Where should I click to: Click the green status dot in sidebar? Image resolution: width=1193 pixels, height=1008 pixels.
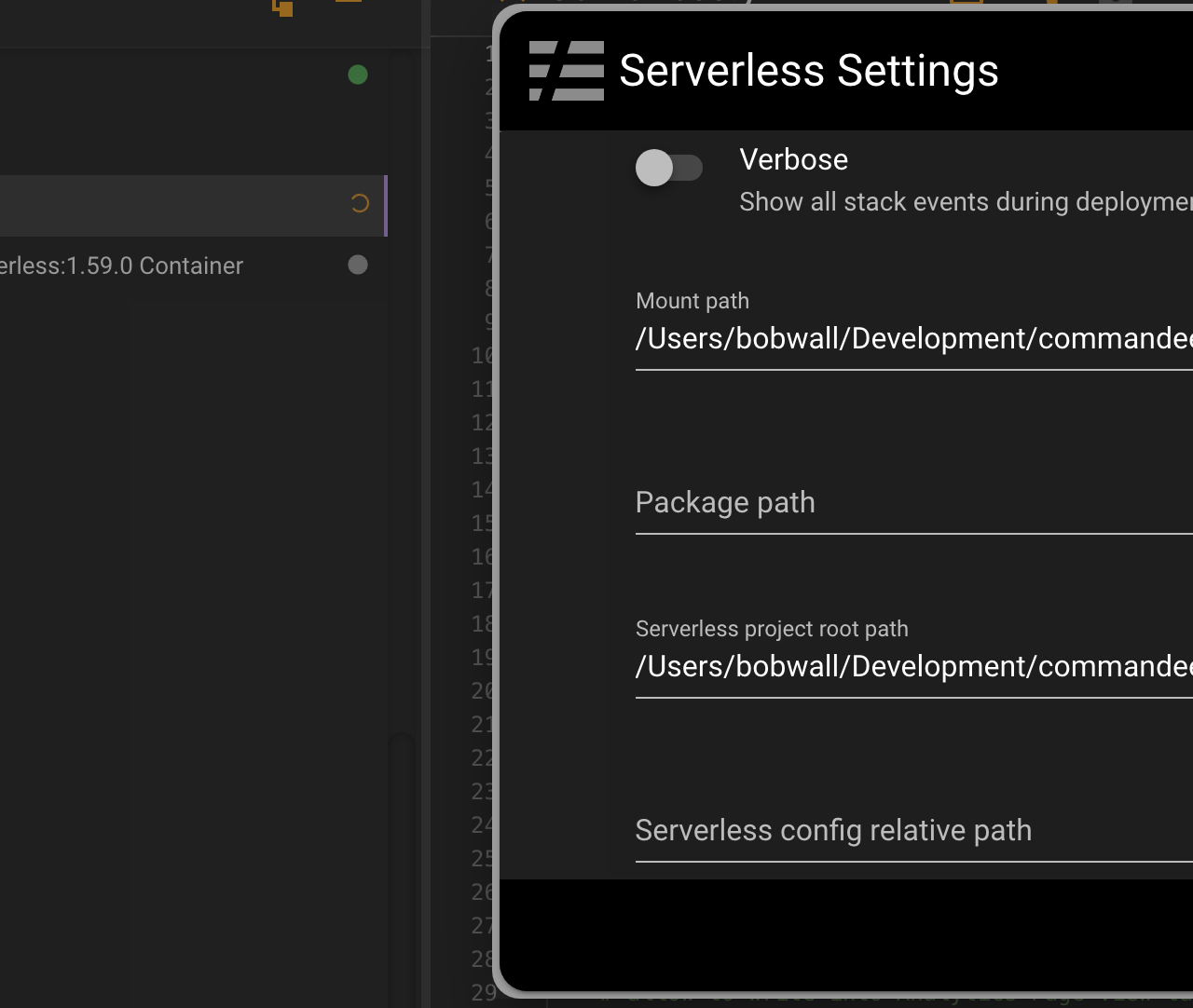[358, 75]
